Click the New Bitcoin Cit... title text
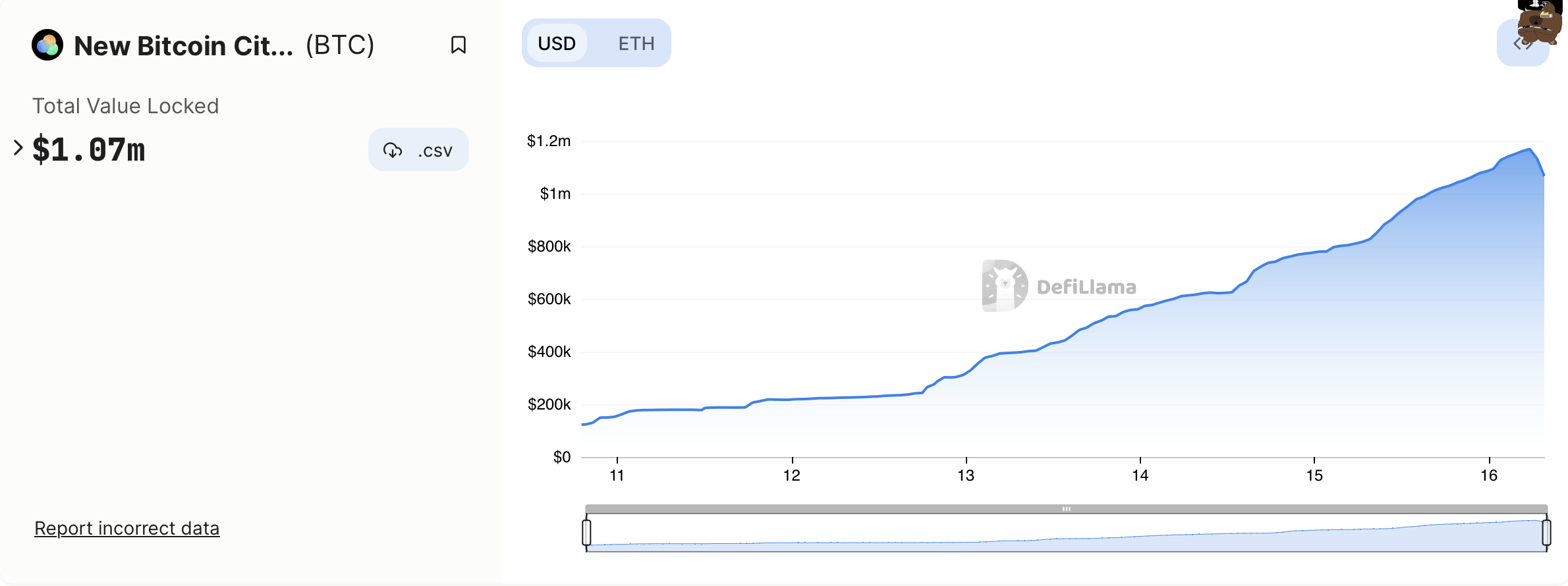Screen dimensions: 1568x586 (183, 45)
